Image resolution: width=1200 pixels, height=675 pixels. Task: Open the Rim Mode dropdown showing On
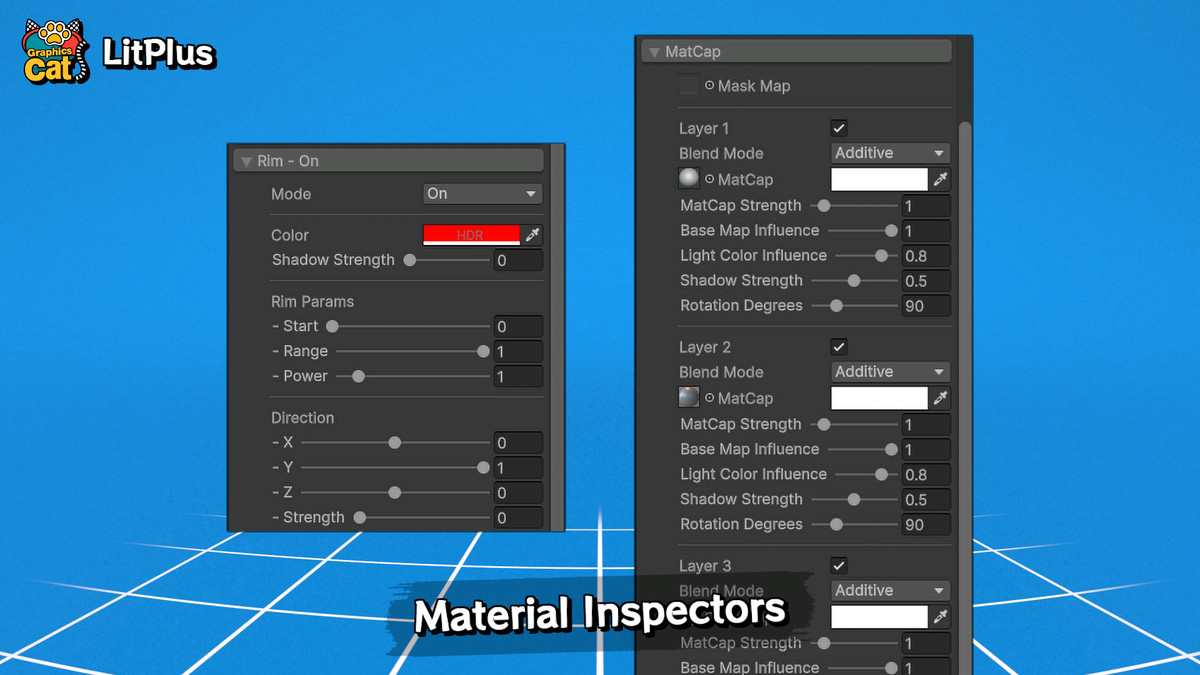[x=482, y=193]
